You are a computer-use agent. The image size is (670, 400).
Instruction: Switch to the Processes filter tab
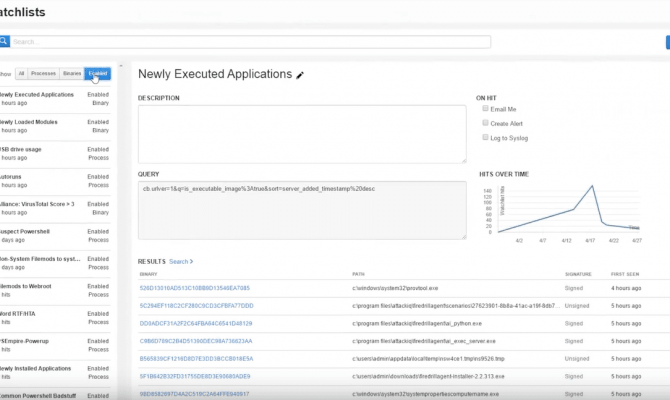click(x=43, y=73)
